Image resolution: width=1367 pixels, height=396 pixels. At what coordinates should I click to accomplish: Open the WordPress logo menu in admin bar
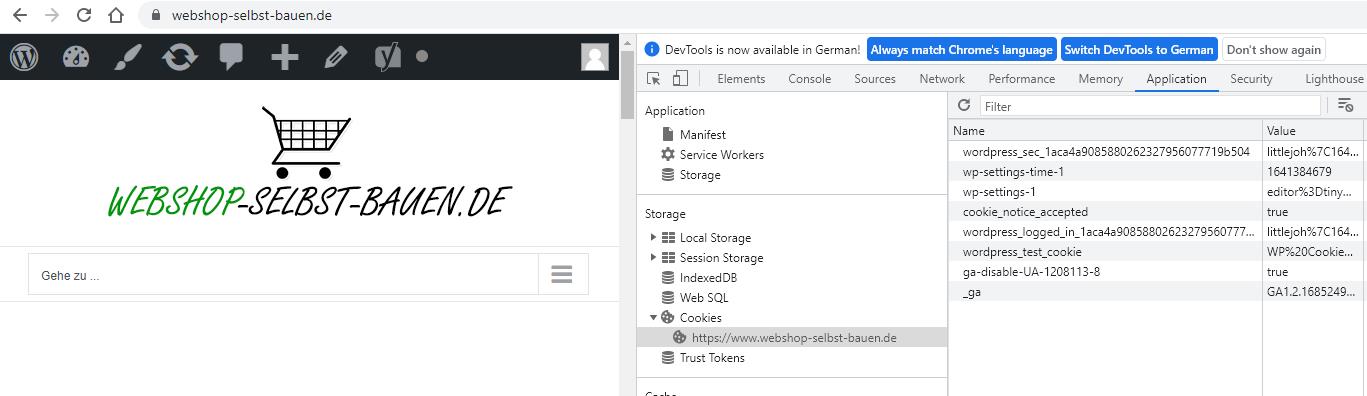click(x=24, y=57)
